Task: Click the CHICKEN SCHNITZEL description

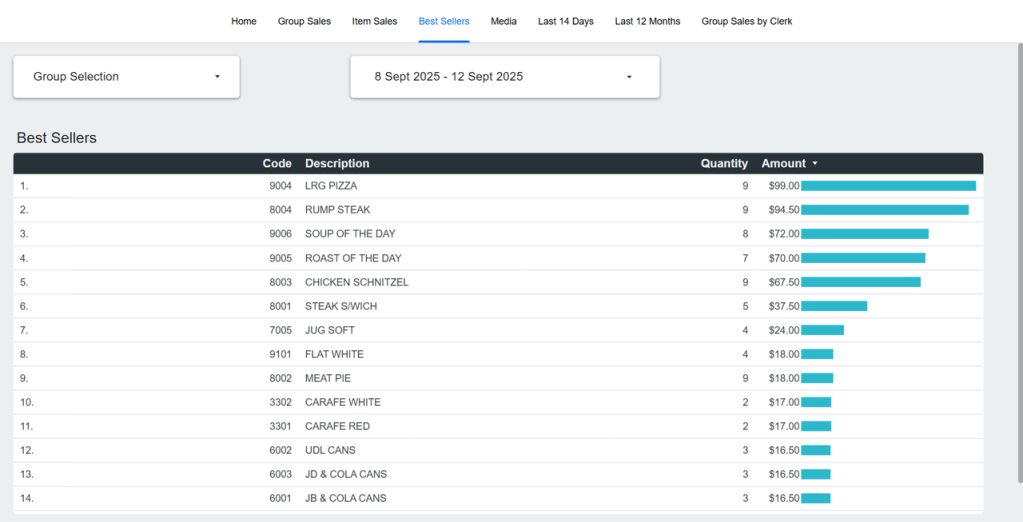Action: (356, 282)
